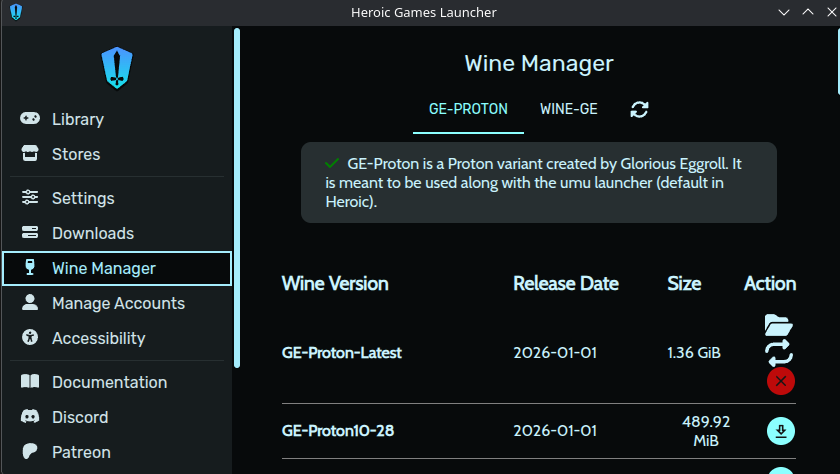Open the Stores section

coord(117,154)
